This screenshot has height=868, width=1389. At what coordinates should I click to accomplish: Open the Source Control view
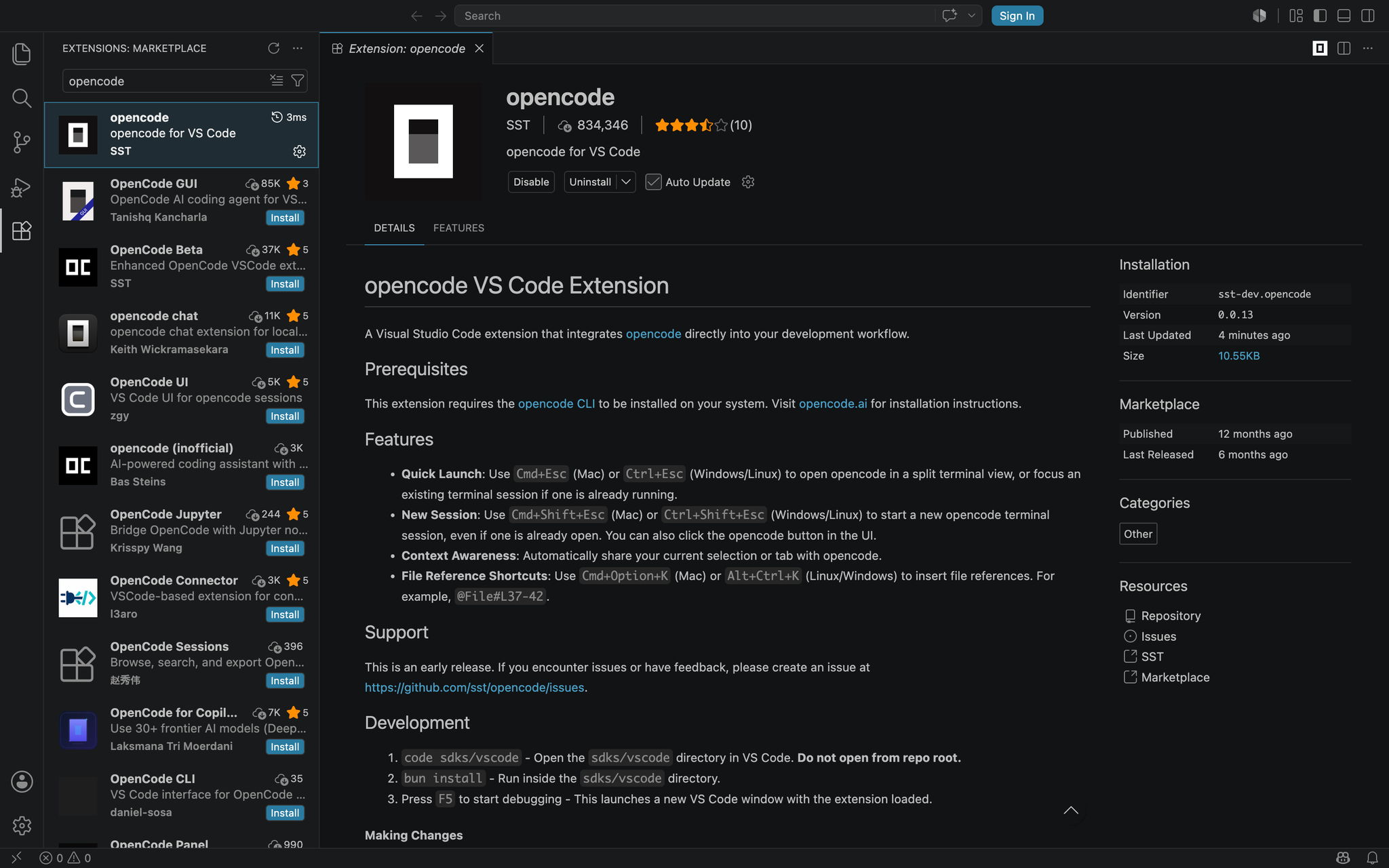pos(22,142)
